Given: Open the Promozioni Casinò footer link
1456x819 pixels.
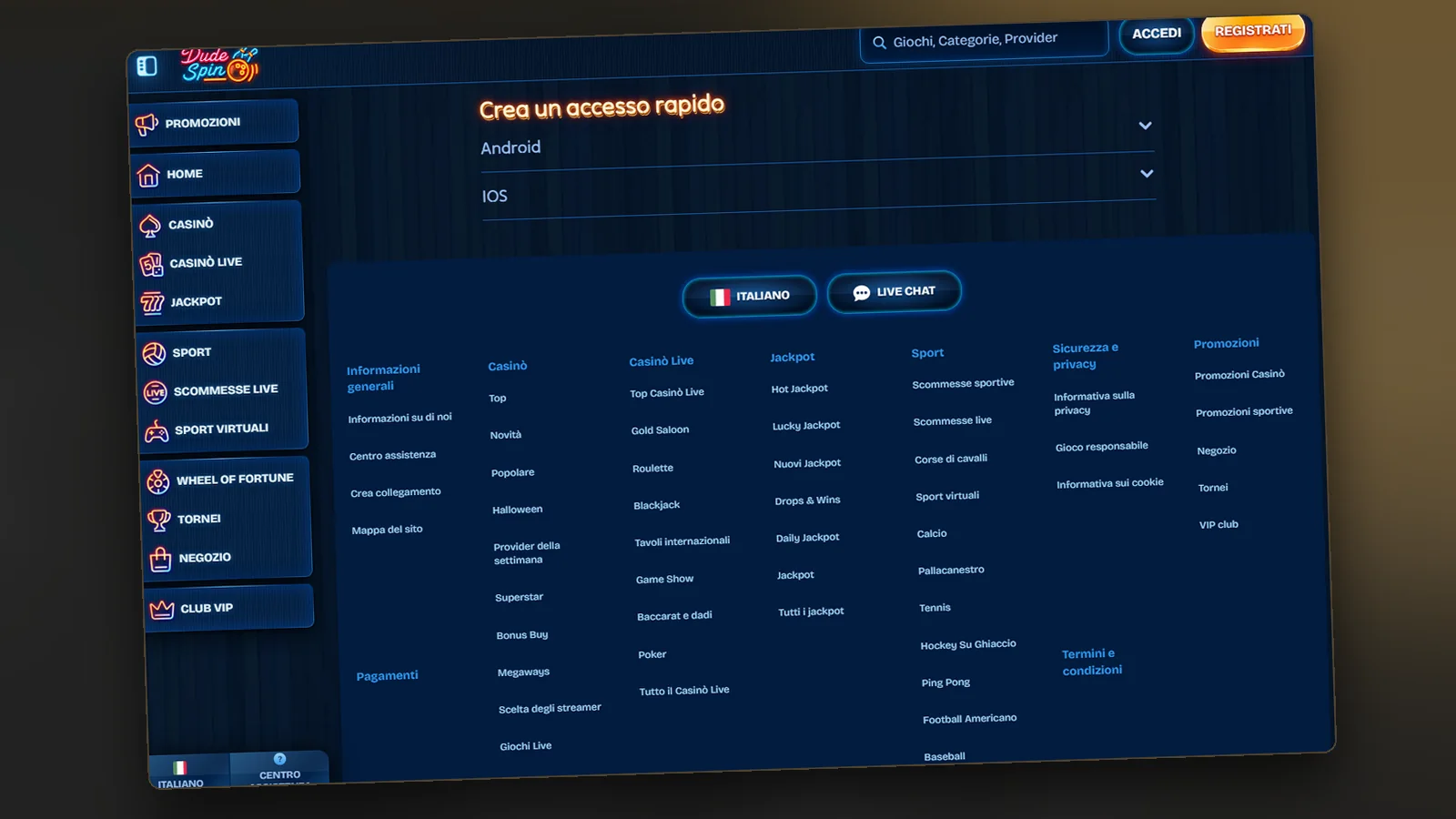Looking at the screenshot, I should click(1239, 375).
